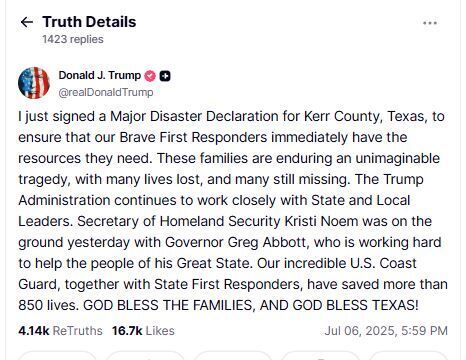Click the text GOD BLESS TEXAS!
The image size is (466, 360).
(x=355, y=305)
